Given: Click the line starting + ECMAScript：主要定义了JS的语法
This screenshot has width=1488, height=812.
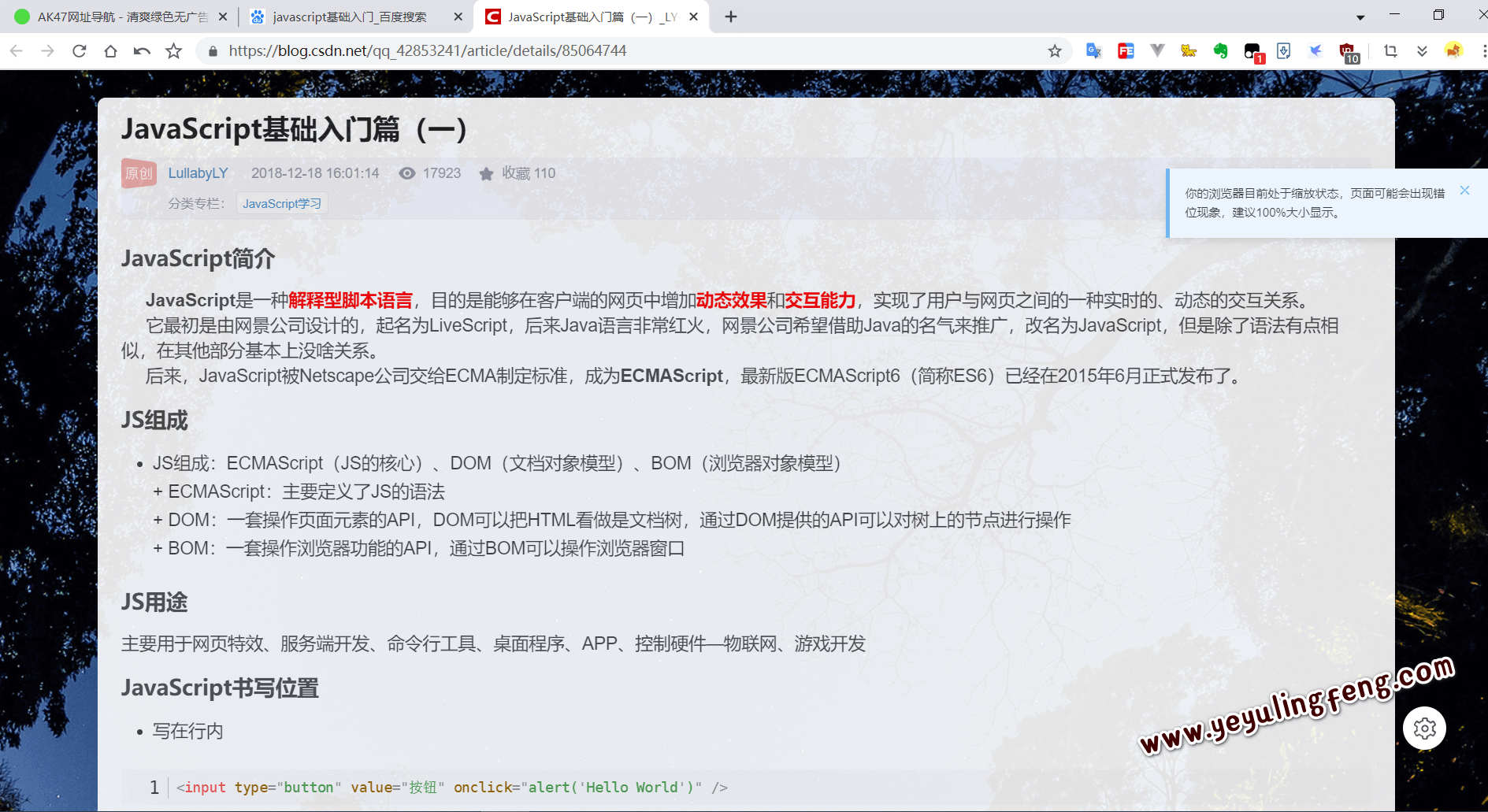Looking at the screenshot, I should click(x=299, y=491).
